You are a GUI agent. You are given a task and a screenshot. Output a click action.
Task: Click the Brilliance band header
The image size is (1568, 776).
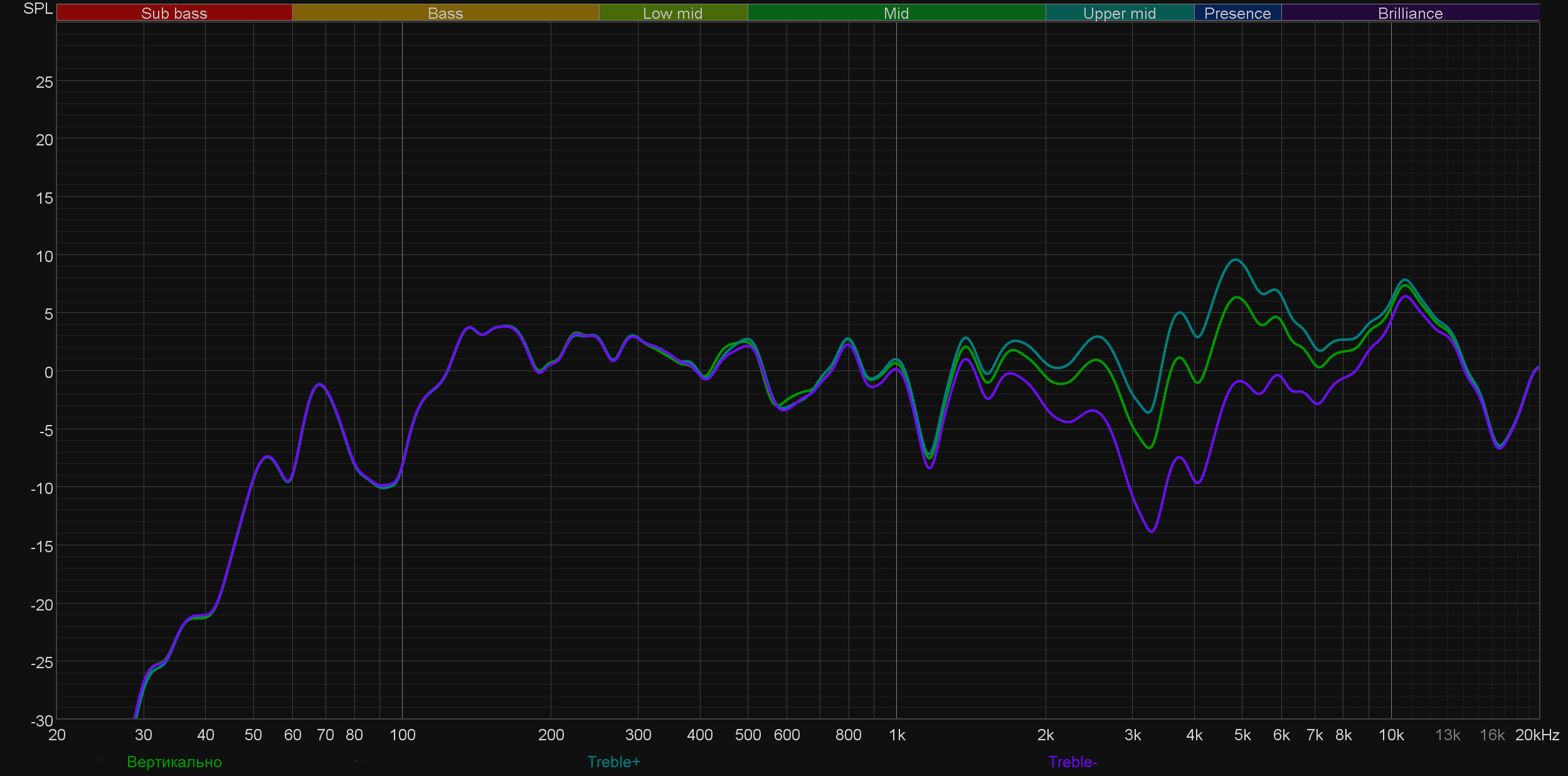(x=1410, y=13)
